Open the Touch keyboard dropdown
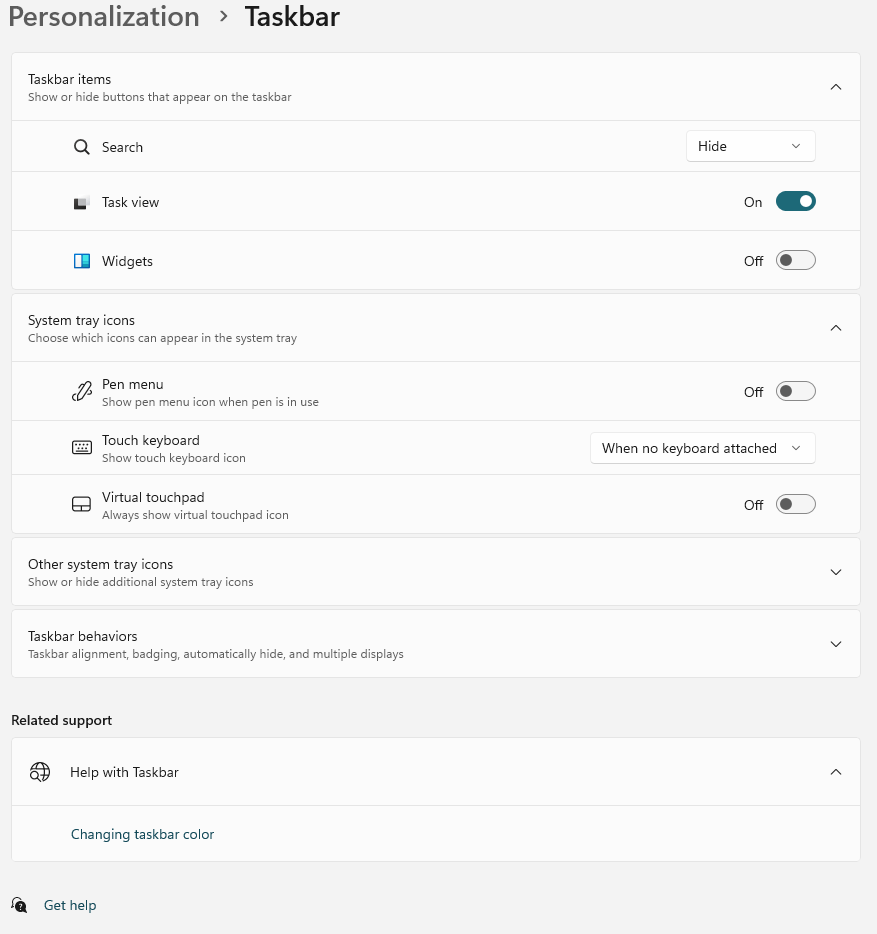Image resolution: width=877 pixels, height=934 pixels. pyautogui.click(x=702, y=448)
